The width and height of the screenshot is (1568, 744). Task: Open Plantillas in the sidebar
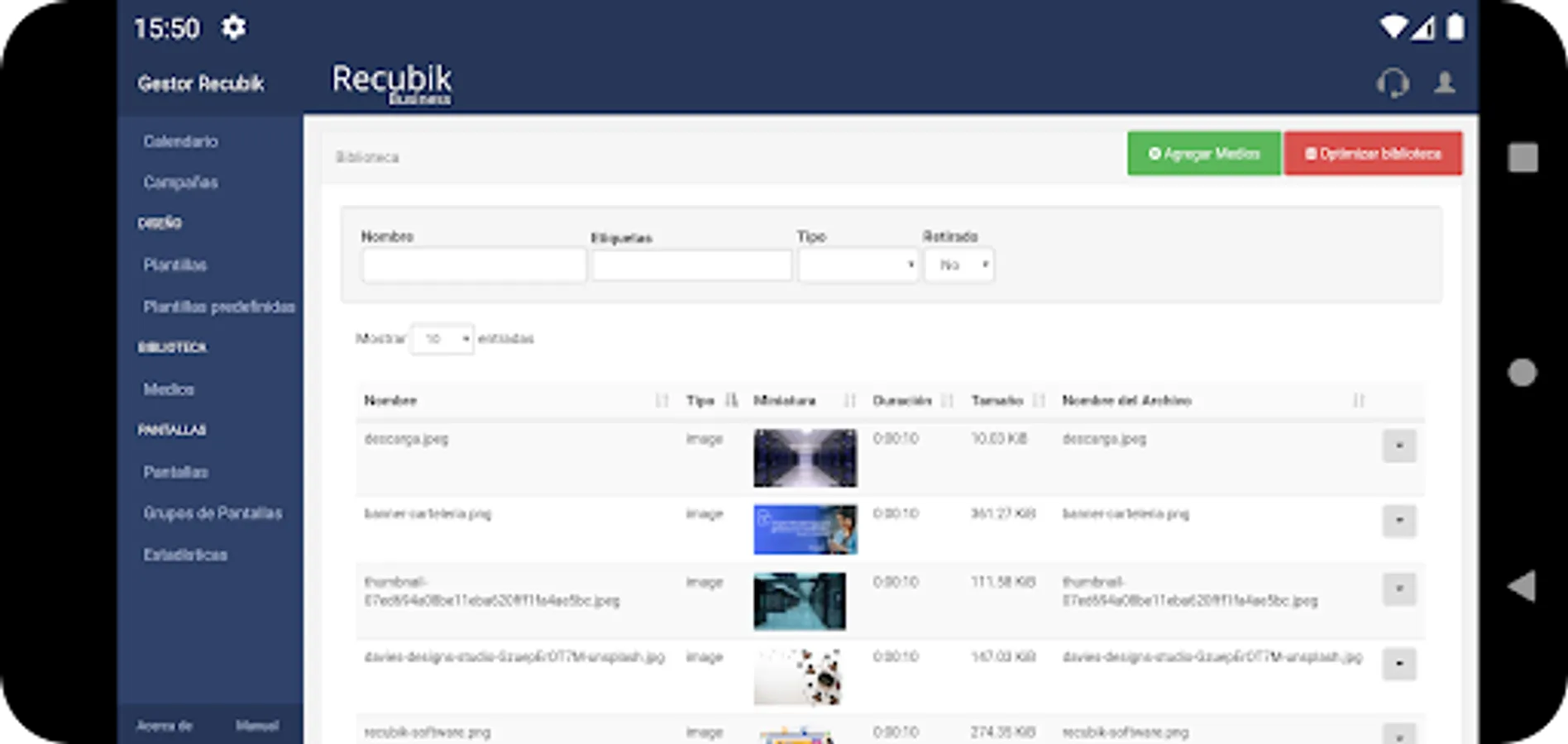[x=175, y=265]
